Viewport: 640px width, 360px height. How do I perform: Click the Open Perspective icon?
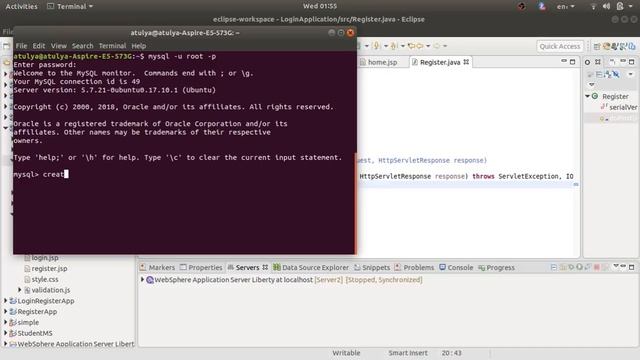[597, 47]
